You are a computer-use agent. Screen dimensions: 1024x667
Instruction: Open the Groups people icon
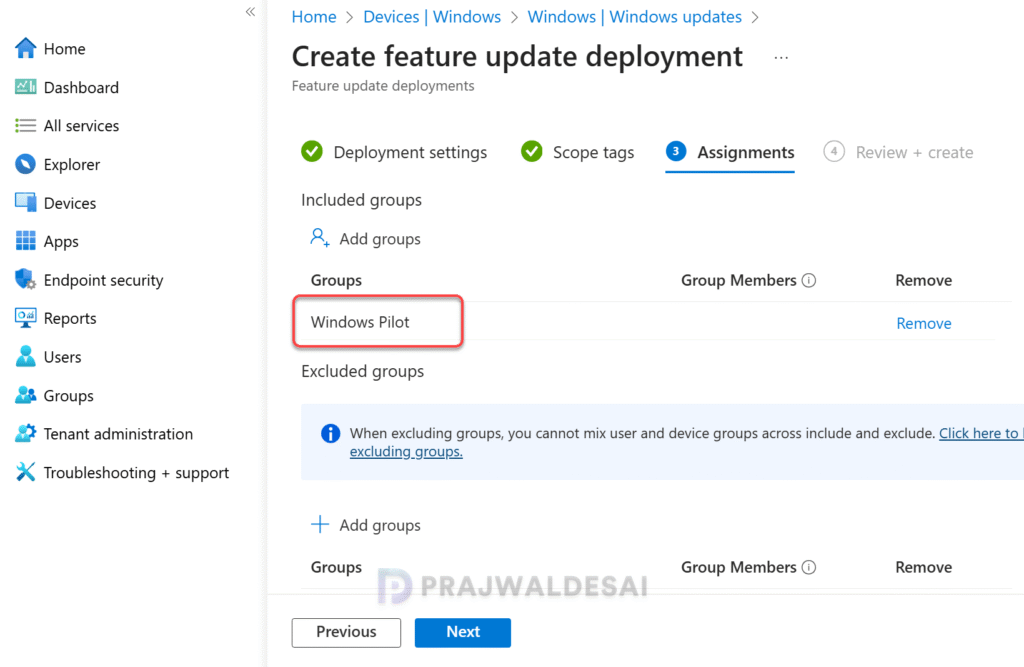[25, 395]
